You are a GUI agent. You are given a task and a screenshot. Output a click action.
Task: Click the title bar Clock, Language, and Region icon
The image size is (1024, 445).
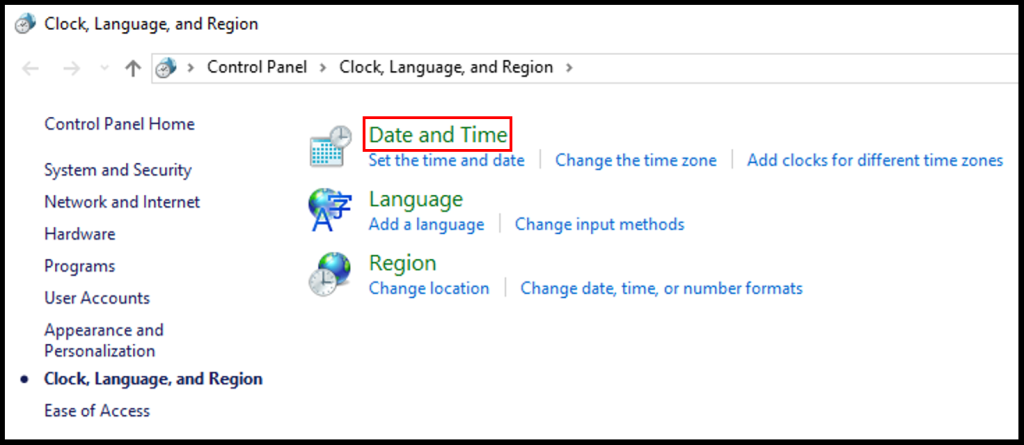click(25, 24)
